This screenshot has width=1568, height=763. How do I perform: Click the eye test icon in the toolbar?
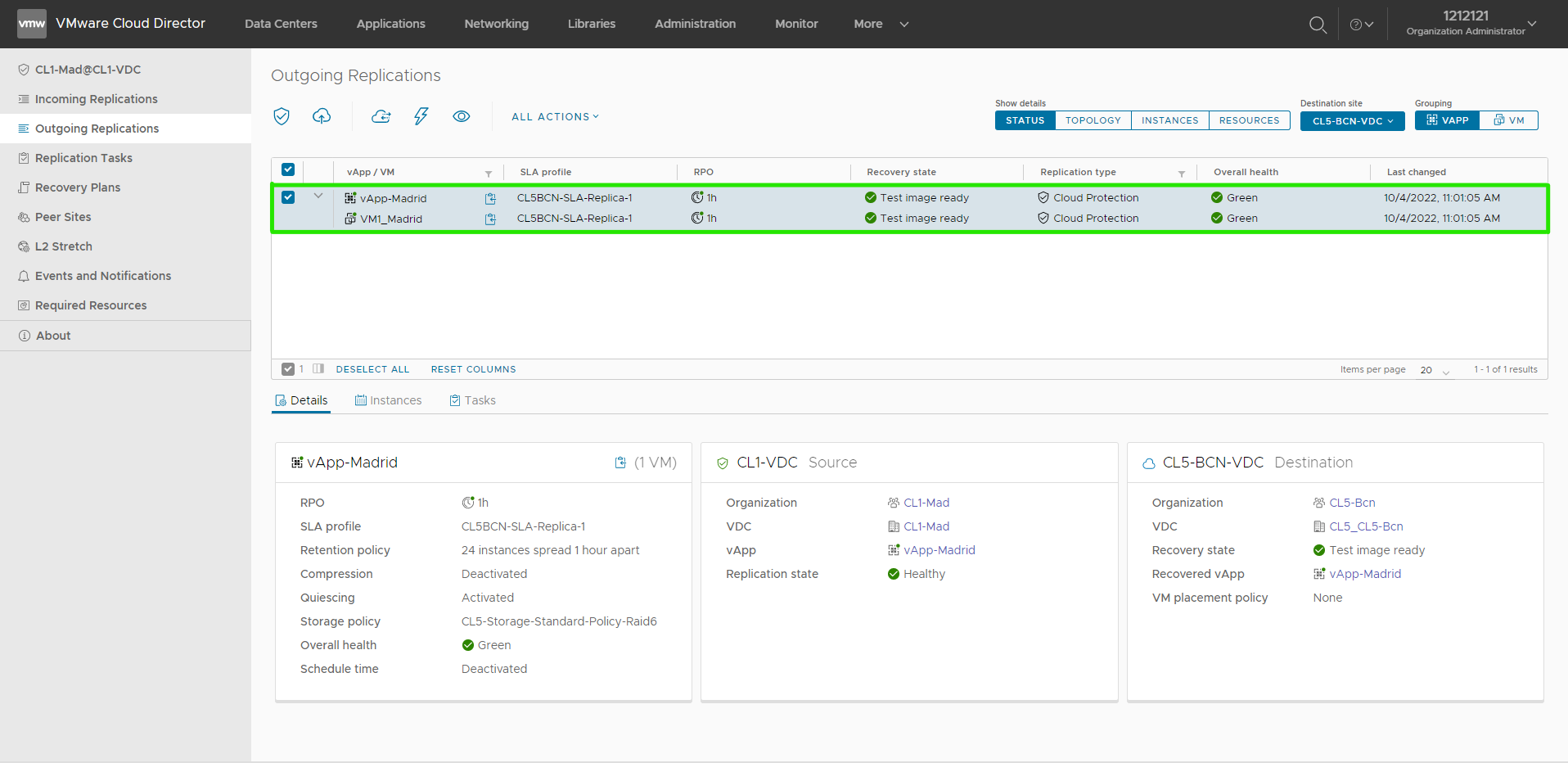pyautogui.click(x=462, y=116)
